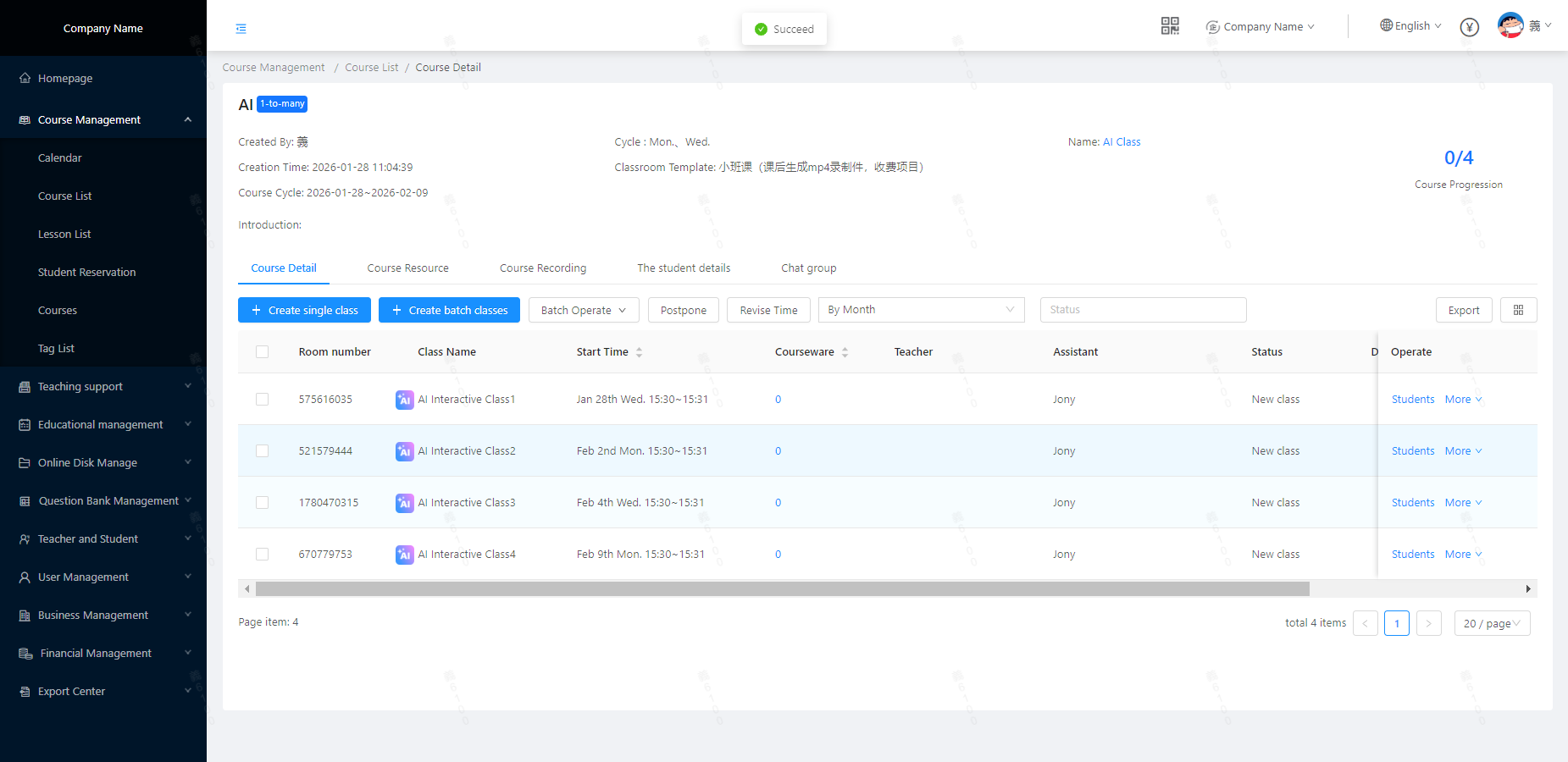Tick the checkbox for room 670779753
1568x762 pixels.
coord(263,555)
